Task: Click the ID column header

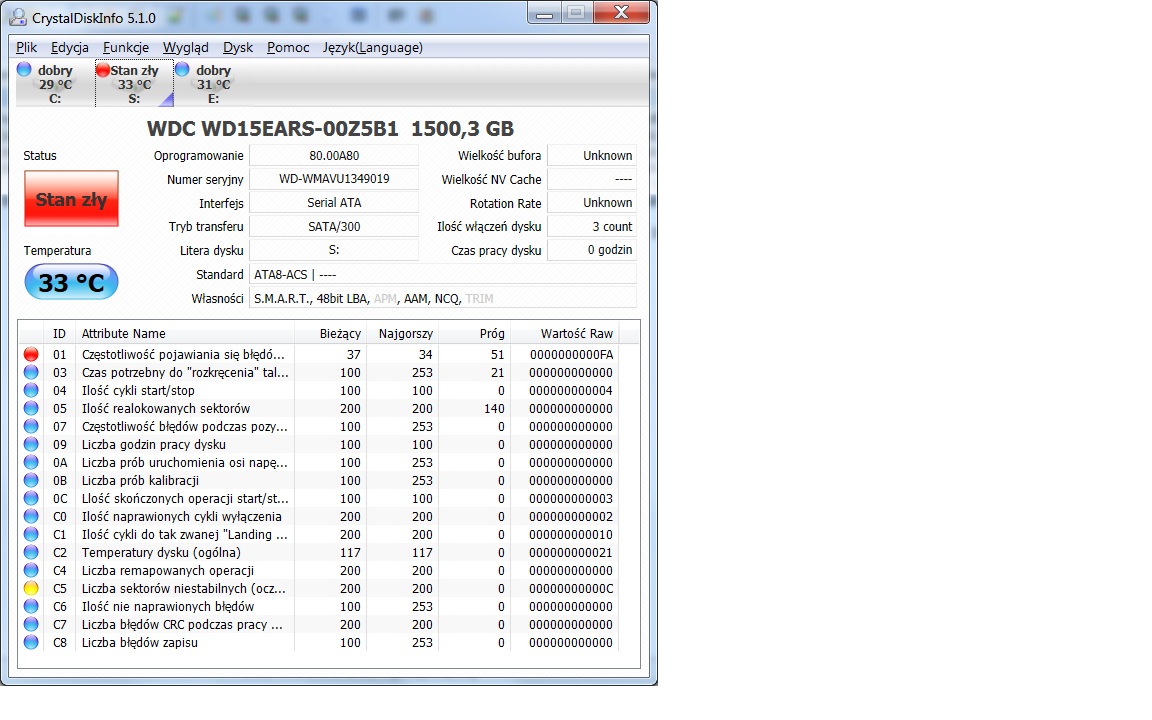Action: [x=60, y=333]
